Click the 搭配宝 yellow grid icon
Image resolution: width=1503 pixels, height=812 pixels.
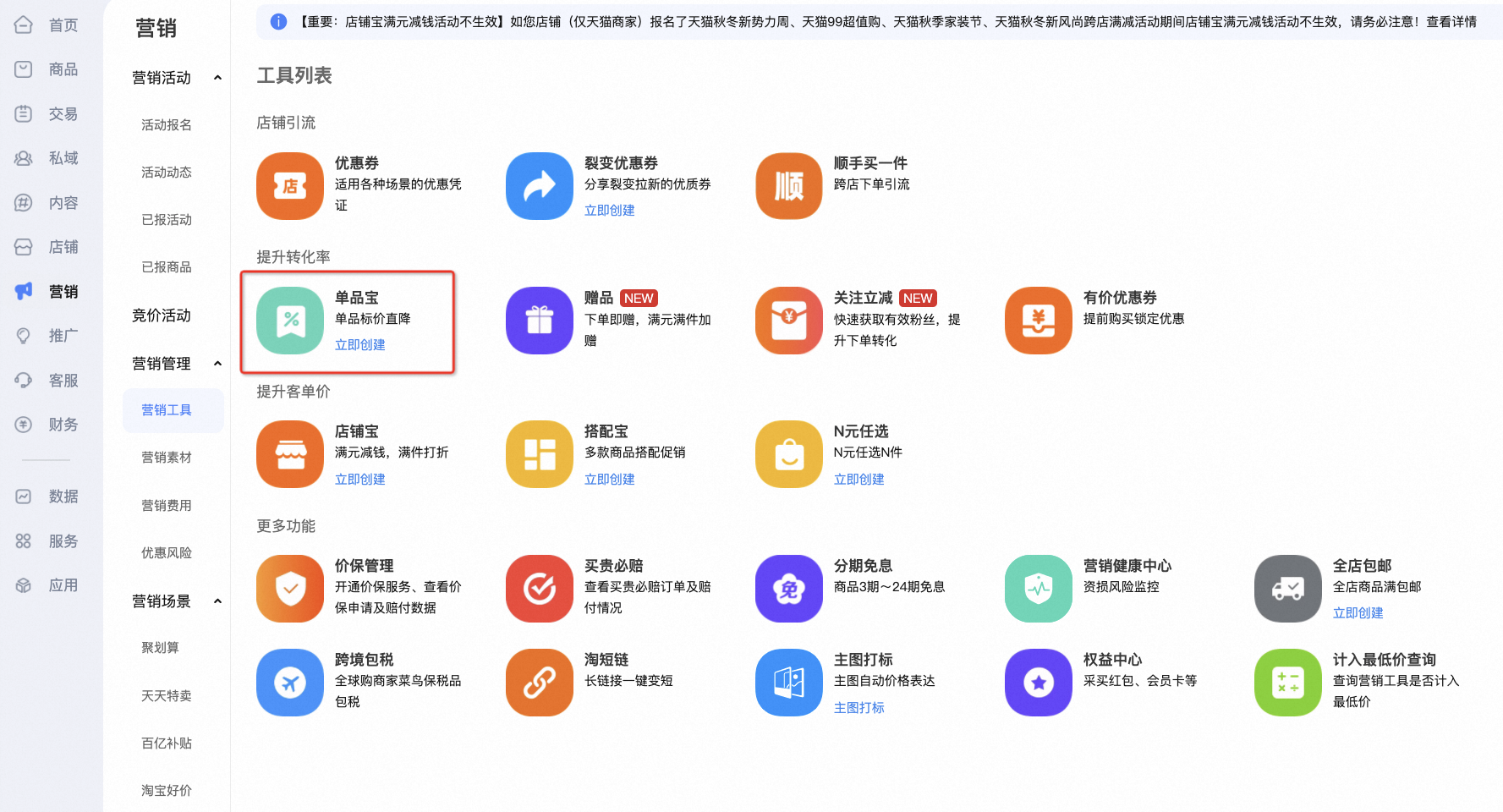coord(540,454)
